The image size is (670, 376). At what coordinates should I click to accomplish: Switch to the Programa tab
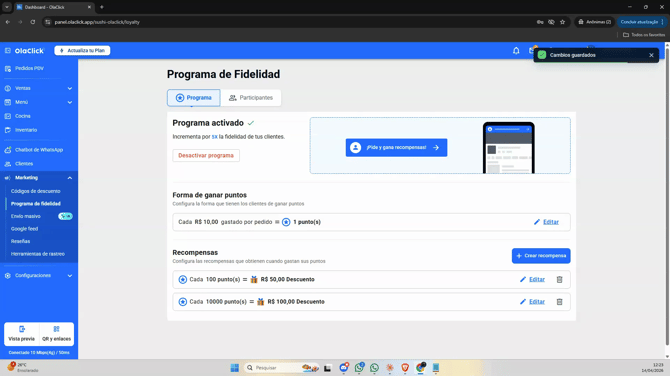click(194, 98)
